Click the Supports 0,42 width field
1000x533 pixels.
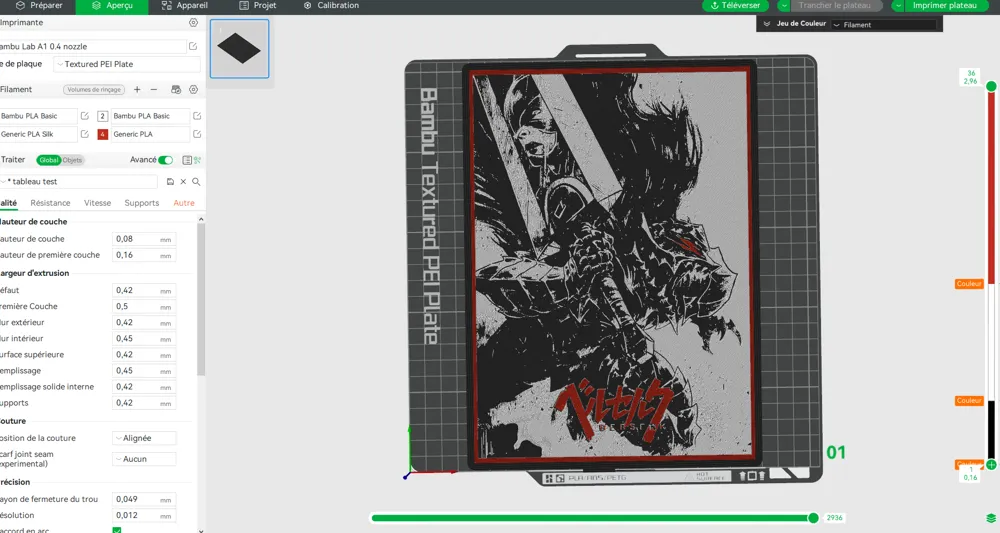pyautogui.click(x=144, y=403)
